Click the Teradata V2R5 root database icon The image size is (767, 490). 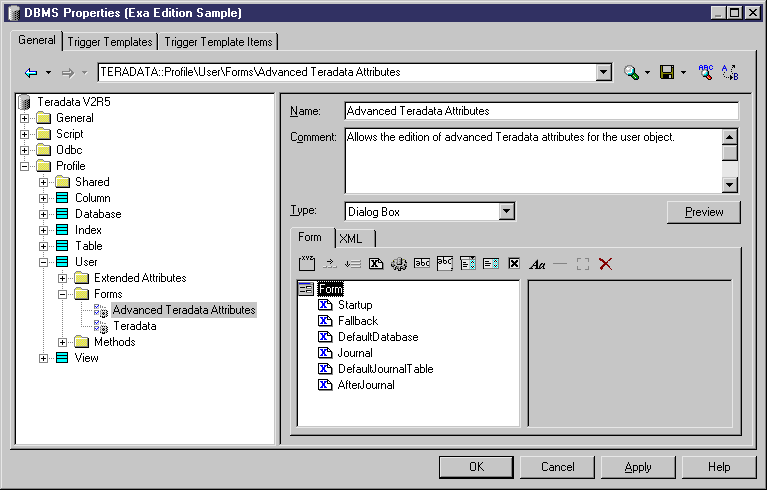[x=25, y=102]
